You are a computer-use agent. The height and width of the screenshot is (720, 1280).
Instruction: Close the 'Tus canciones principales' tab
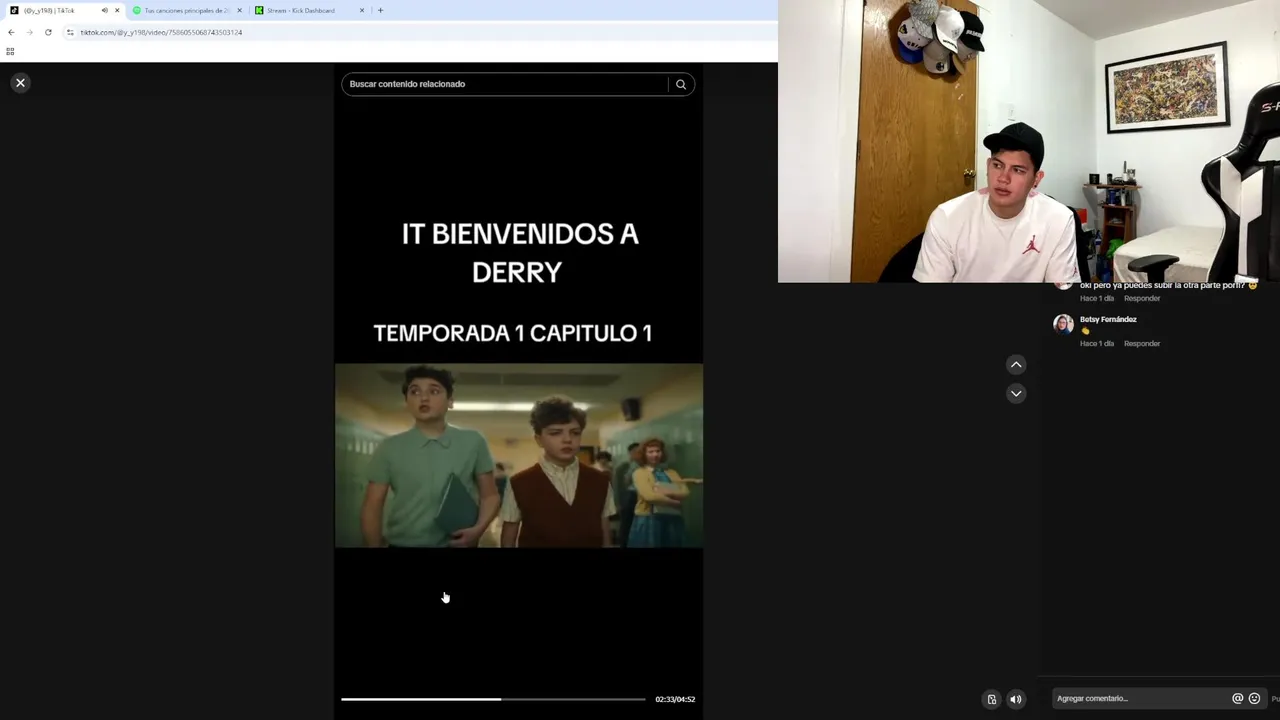[x=239, y=10]
